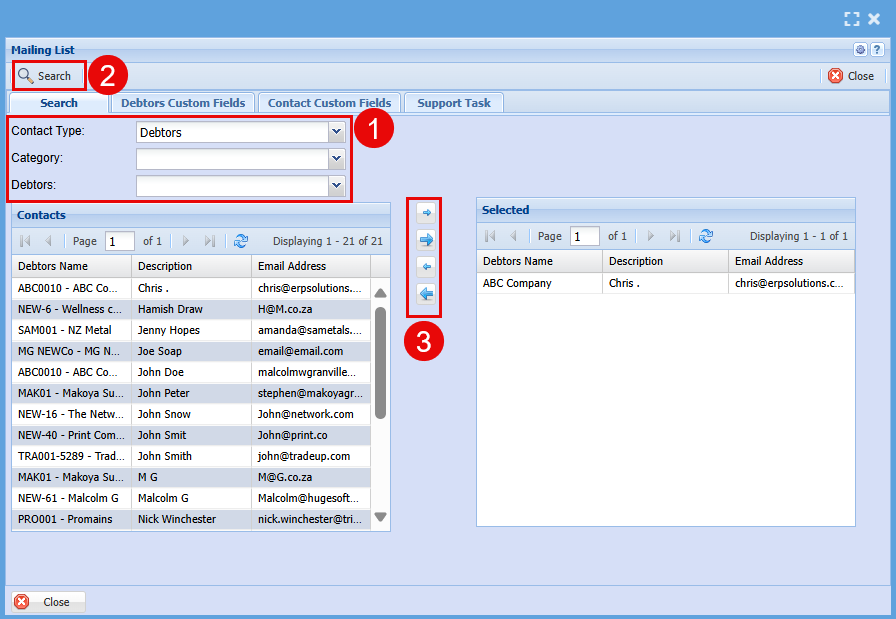Click the print icon in Mailing List header

[860, 50]
